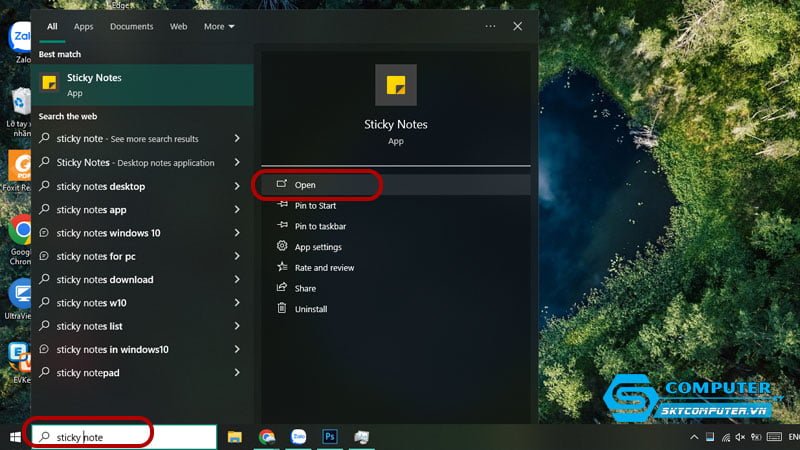Expand arrow for 'sticky note - See more search results'

[x=237, y=138]
